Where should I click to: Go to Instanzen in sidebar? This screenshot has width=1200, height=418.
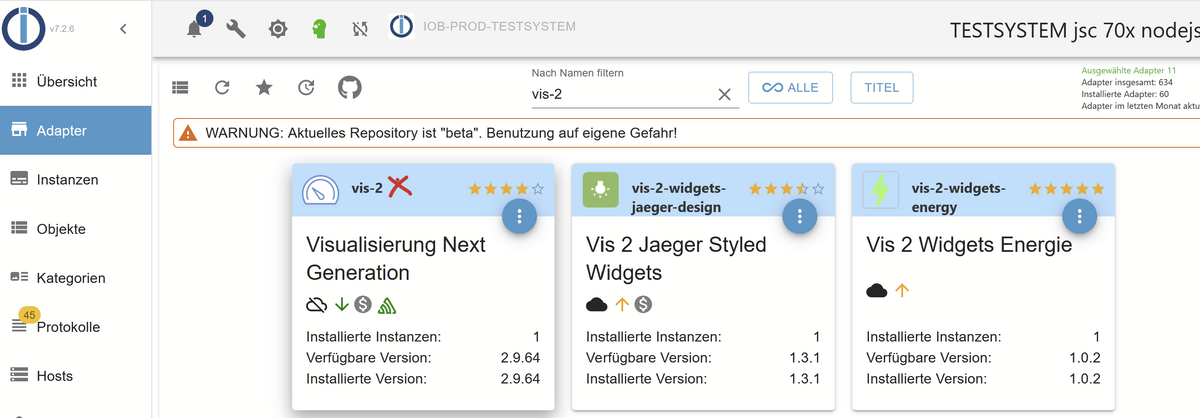[x=67, y=180]
